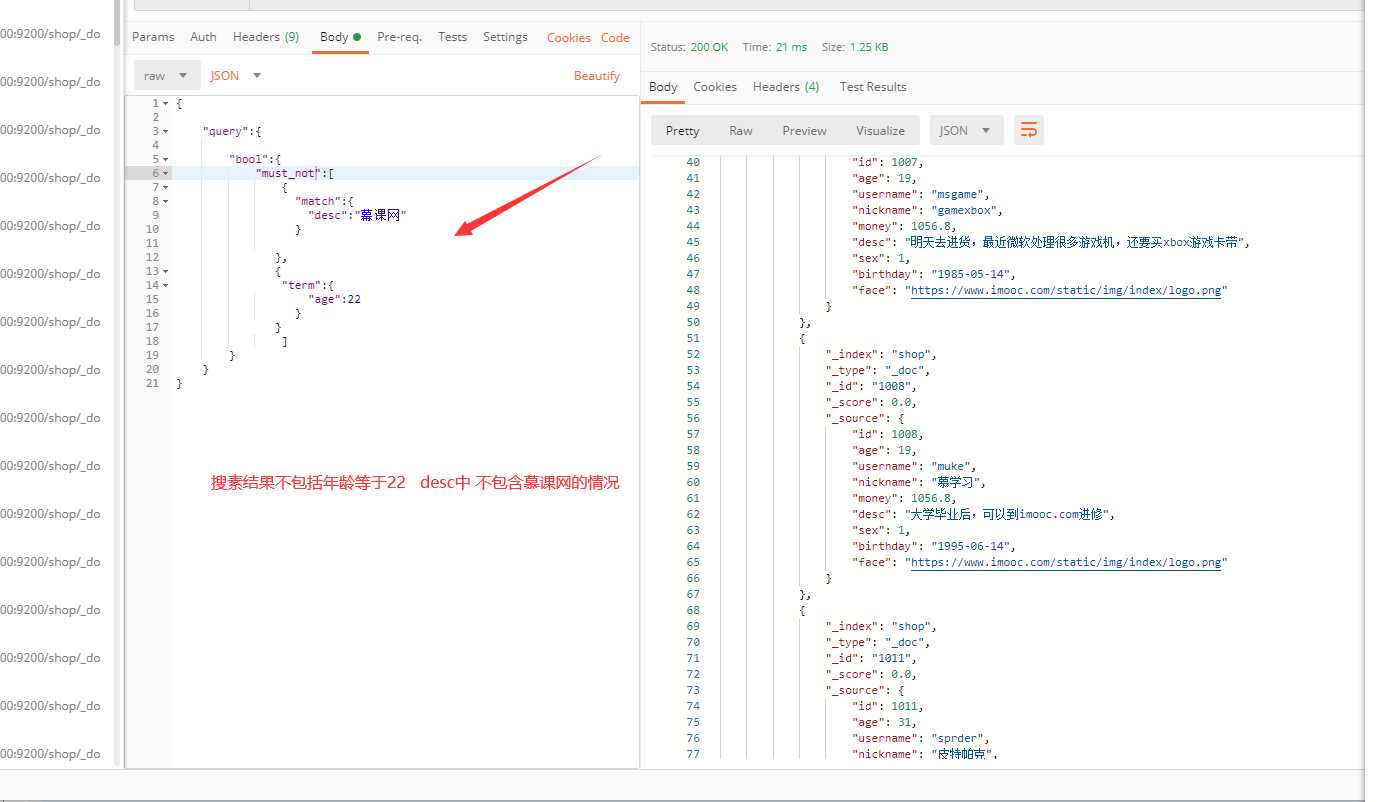The width and height of the screenshot is (1395, 802).
Task: Select the request Body tab
Action: pyautogui.click(x=340, y=37)
